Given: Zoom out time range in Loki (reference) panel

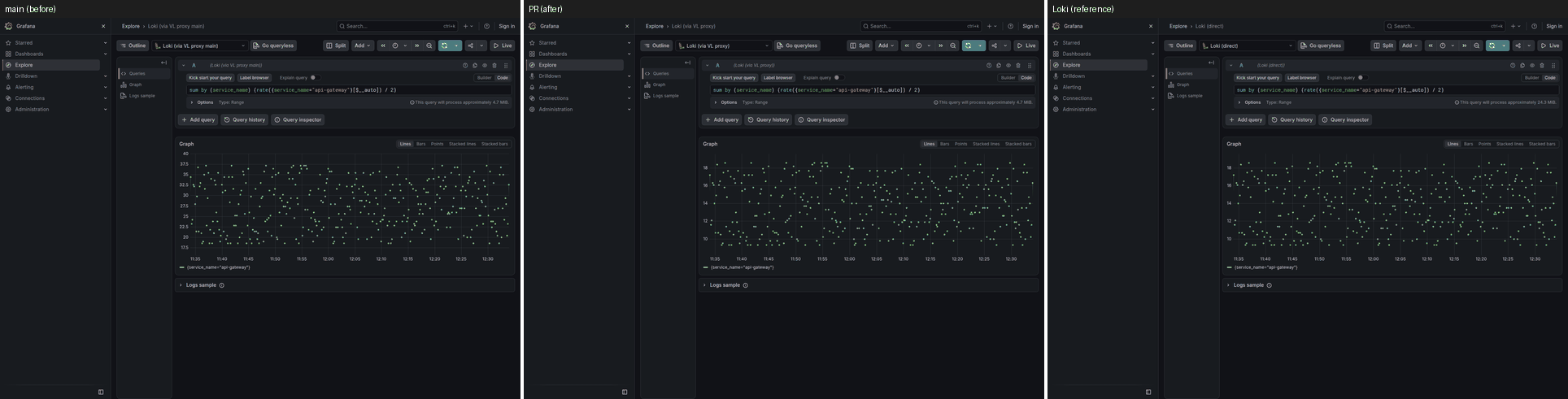Looking at the screenshot, I should pyautogui.click(x=1477, y=46).
